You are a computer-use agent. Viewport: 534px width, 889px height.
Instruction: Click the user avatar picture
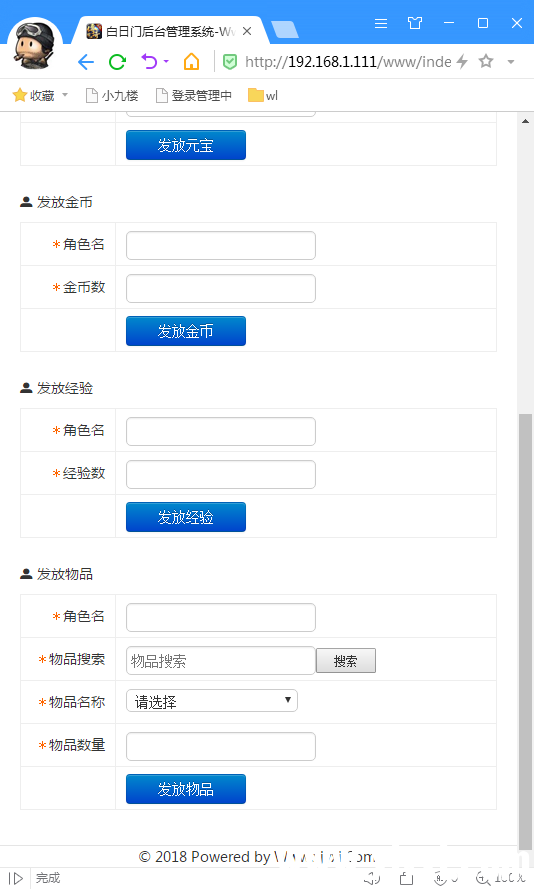point(35,45)
